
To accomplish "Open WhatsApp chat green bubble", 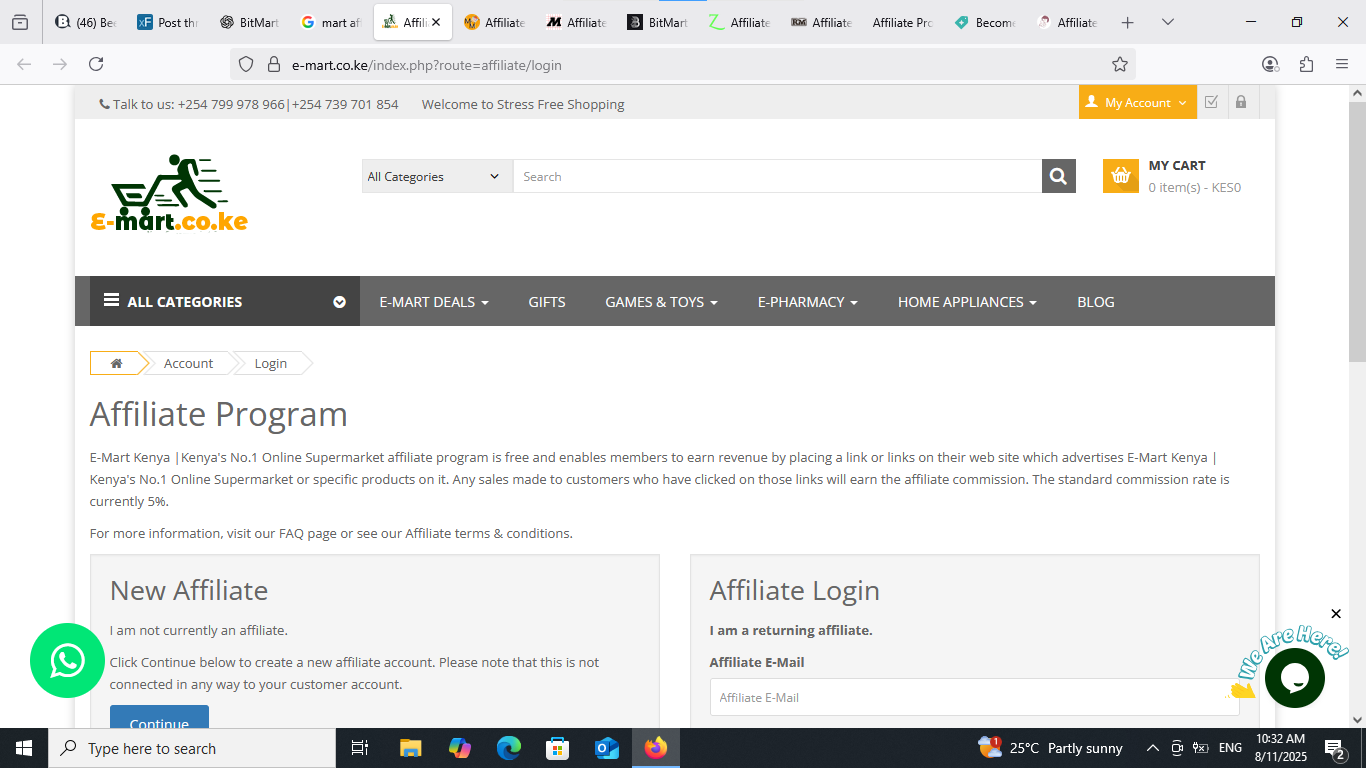I will click(67, 660).
